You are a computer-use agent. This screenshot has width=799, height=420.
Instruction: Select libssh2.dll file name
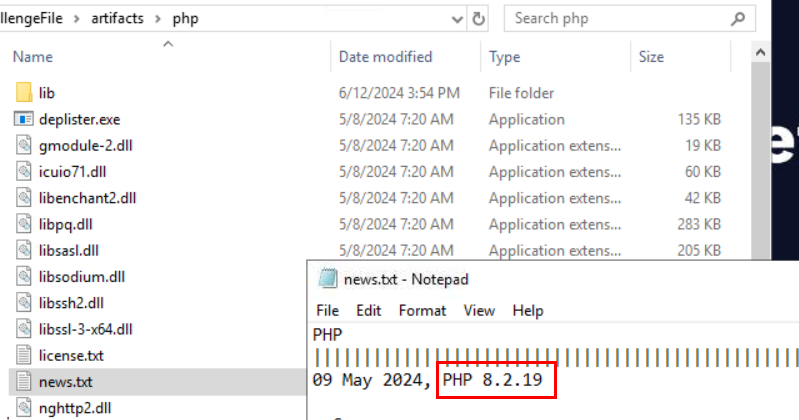coord(71,303)
